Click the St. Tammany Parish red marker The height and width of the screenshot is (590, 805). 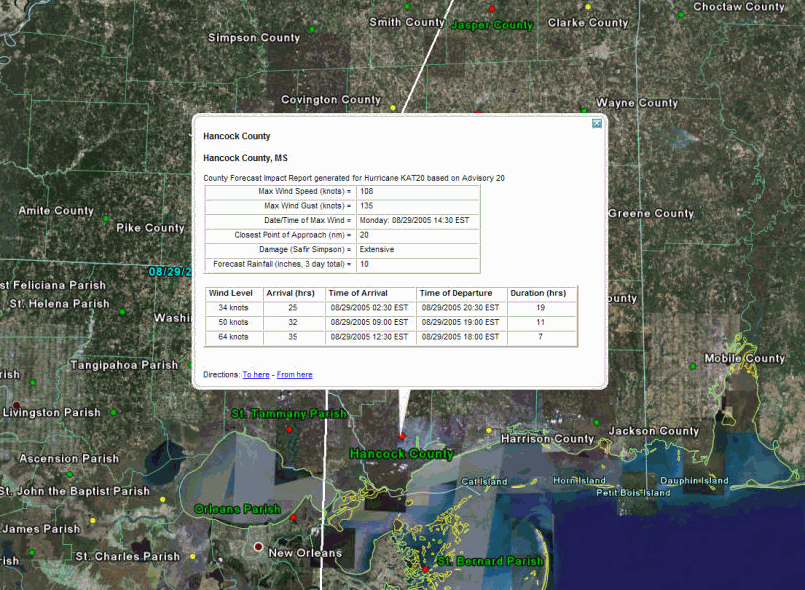[x=290, y=429]
